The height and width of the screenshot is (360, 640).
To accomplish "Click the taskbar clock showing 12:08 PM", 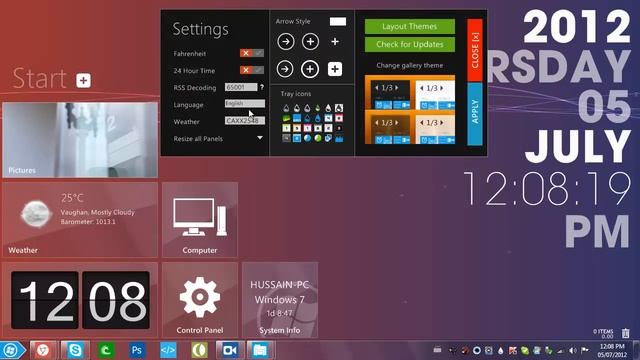I will click(612, 350).
